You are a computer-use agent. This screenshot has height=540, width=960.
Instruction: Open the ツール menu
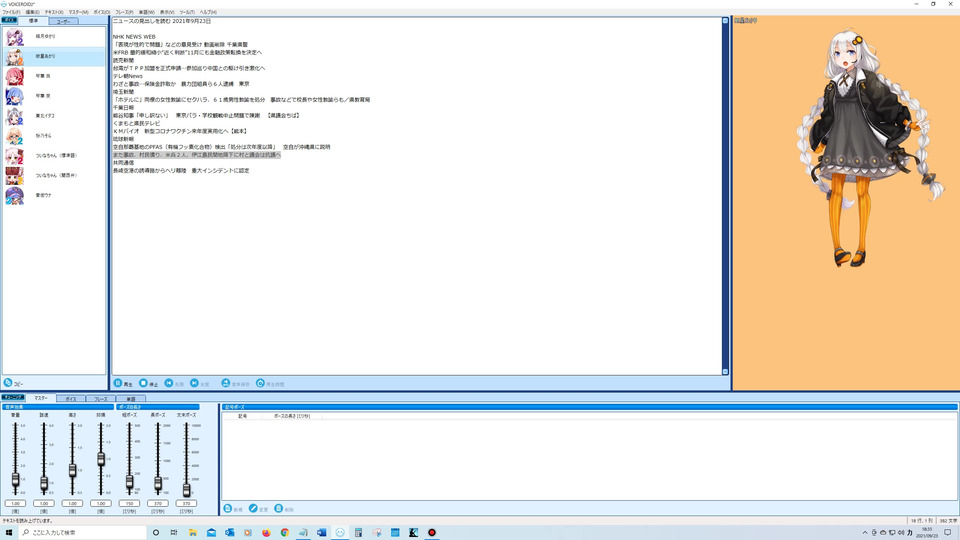[187, 12]
